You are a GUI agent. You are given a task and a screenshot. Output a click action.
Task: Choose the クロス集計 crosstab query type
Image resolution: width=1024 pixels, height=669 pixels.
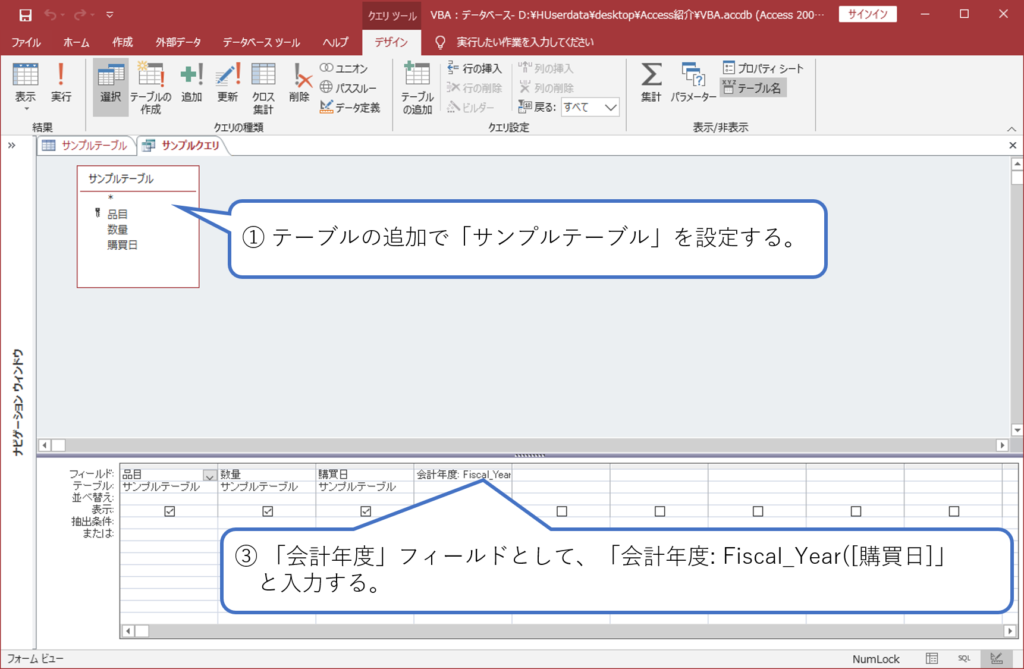(x=263, y=88)
